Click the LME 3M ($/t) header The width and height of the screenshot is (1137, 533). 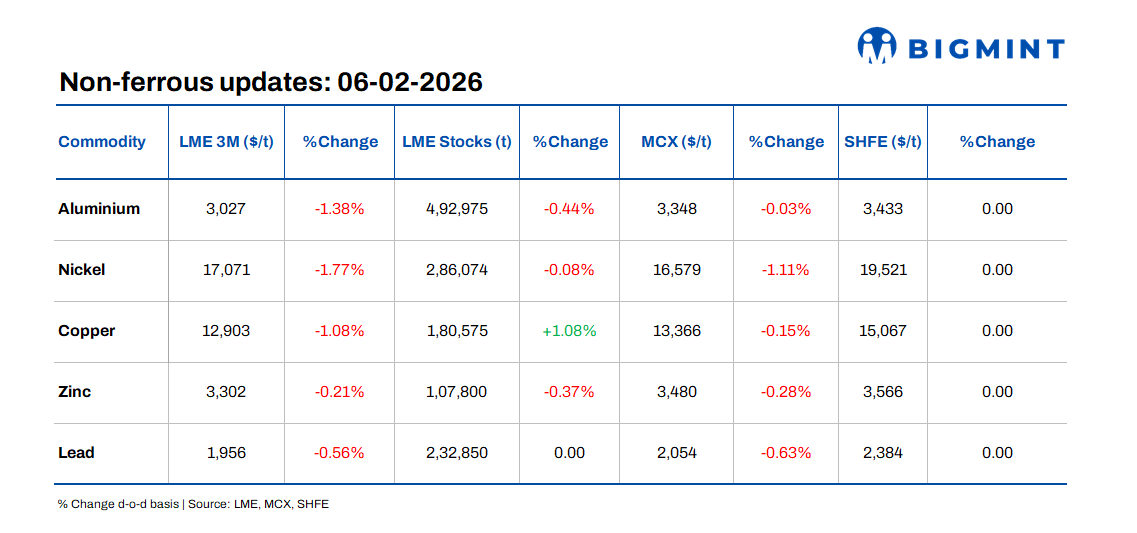pos(226,142)
